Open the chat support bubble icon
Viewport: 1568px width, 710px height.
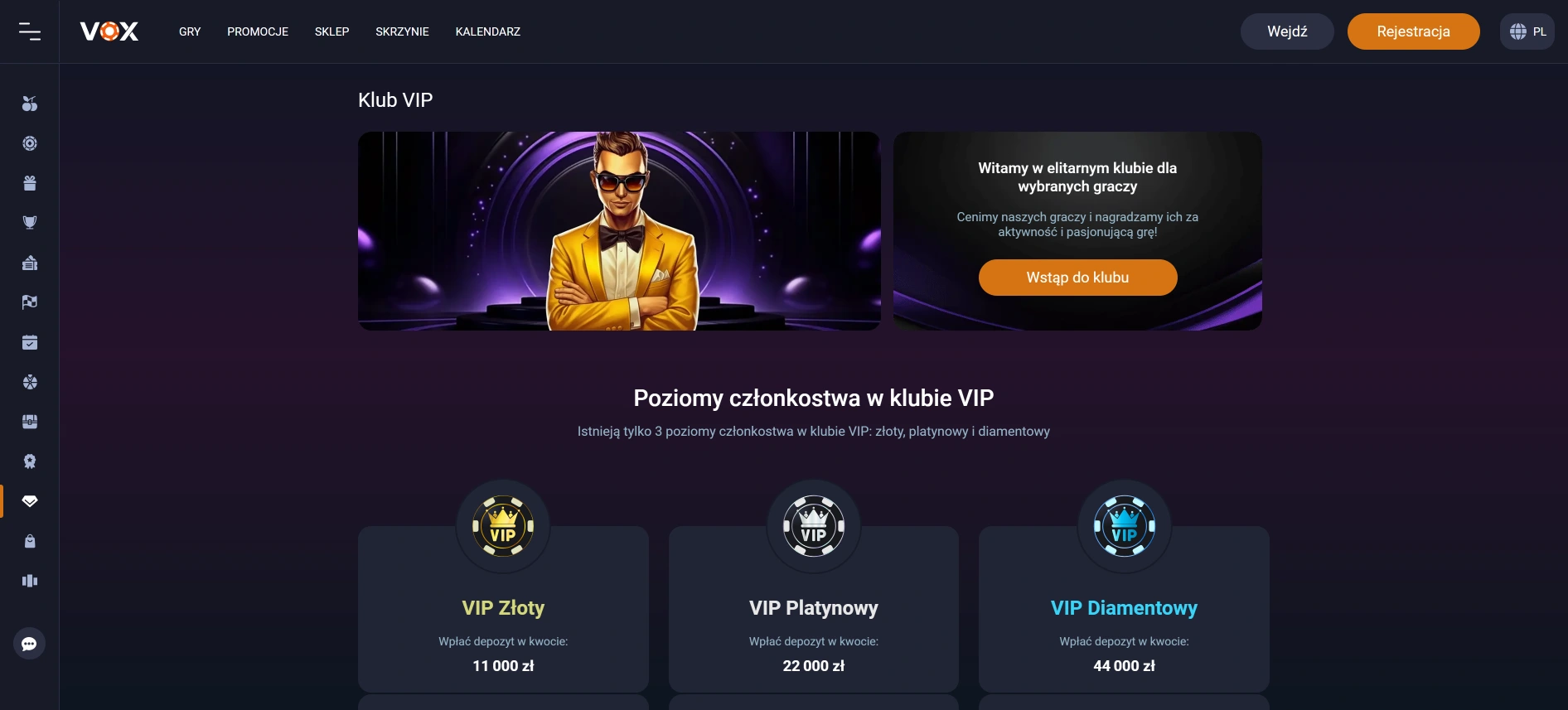[x=30, y=643]
